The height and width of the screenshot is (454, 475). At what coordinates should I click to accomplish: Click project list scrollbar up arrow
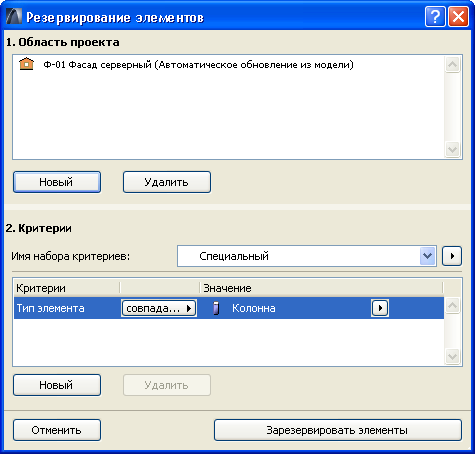click(453, 64)
